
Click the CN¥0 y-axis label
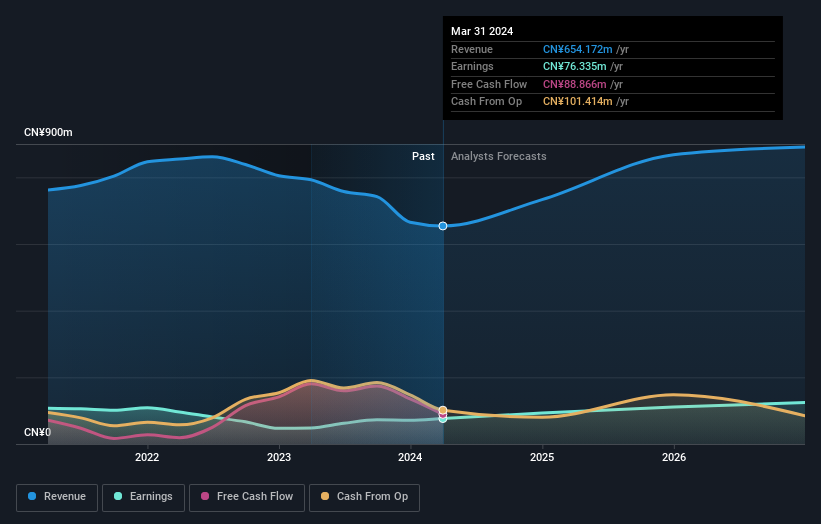(38, 432)
